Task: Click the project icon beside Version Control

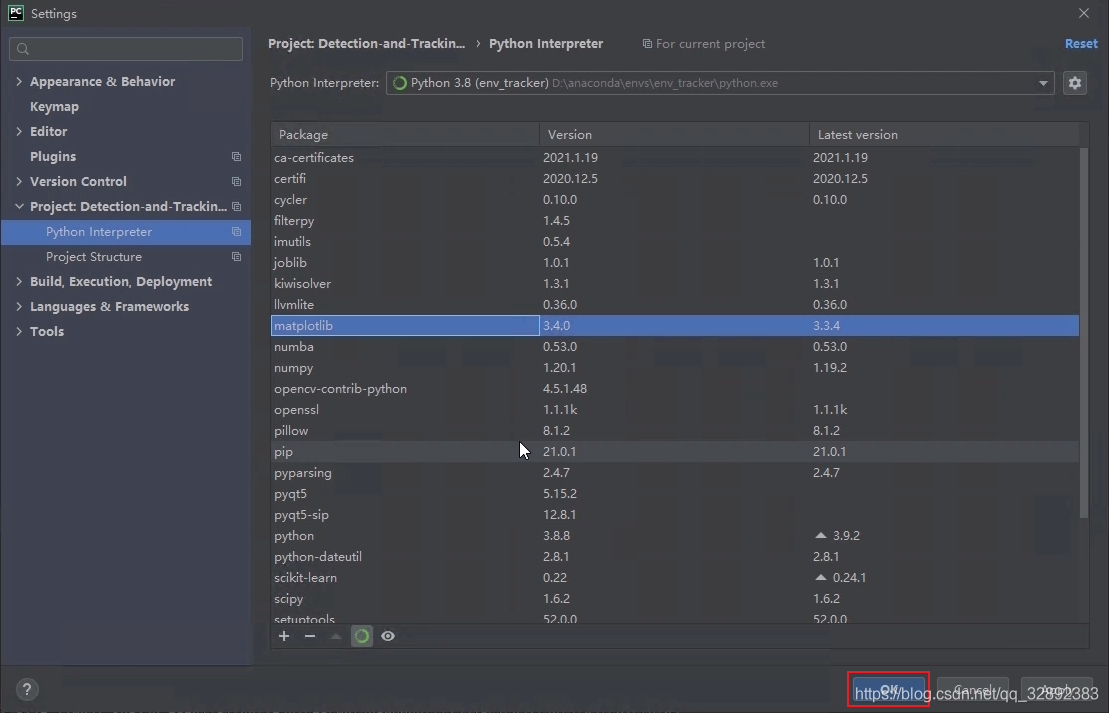Action: (236, 182)
